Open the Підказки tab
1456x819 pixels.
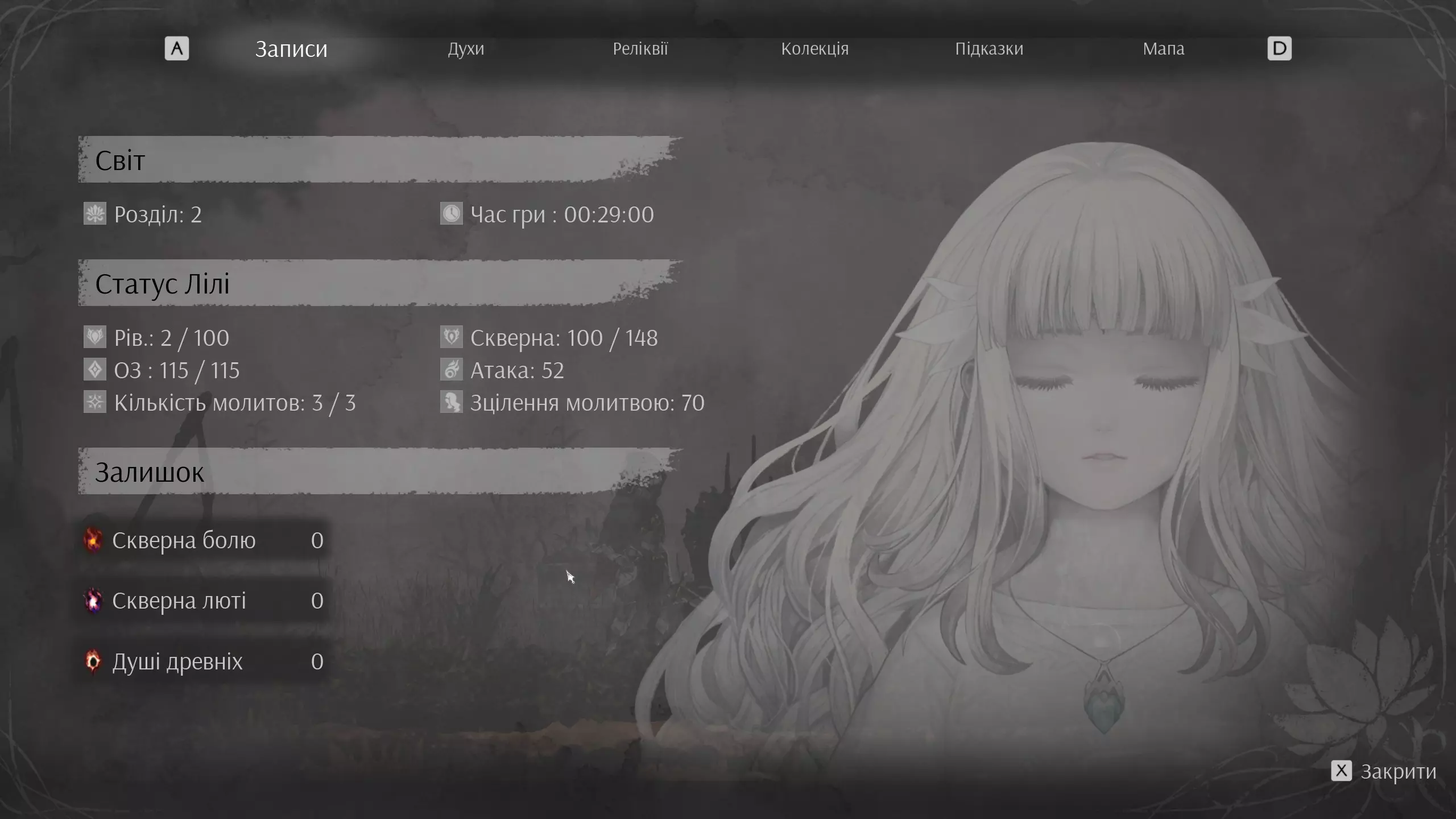click(989, 49)
